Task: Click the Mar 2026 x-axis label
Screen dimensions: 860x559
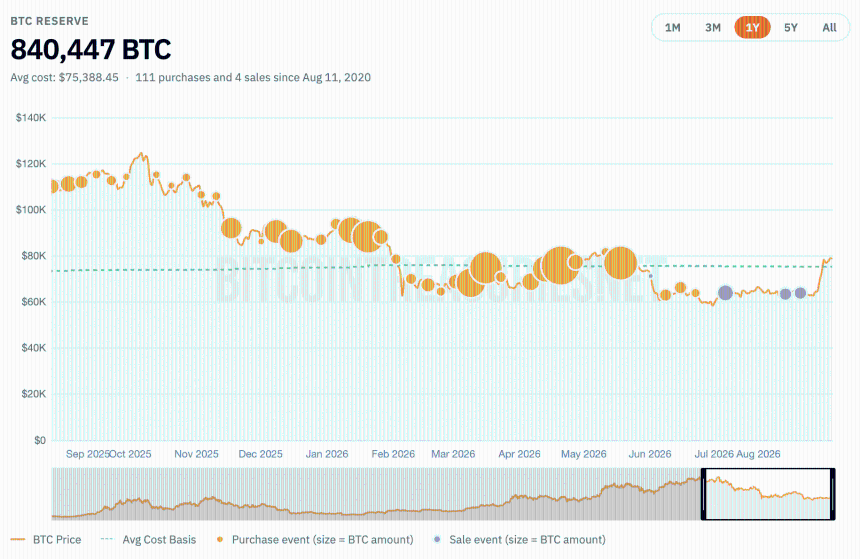Action: pos(453,454)
